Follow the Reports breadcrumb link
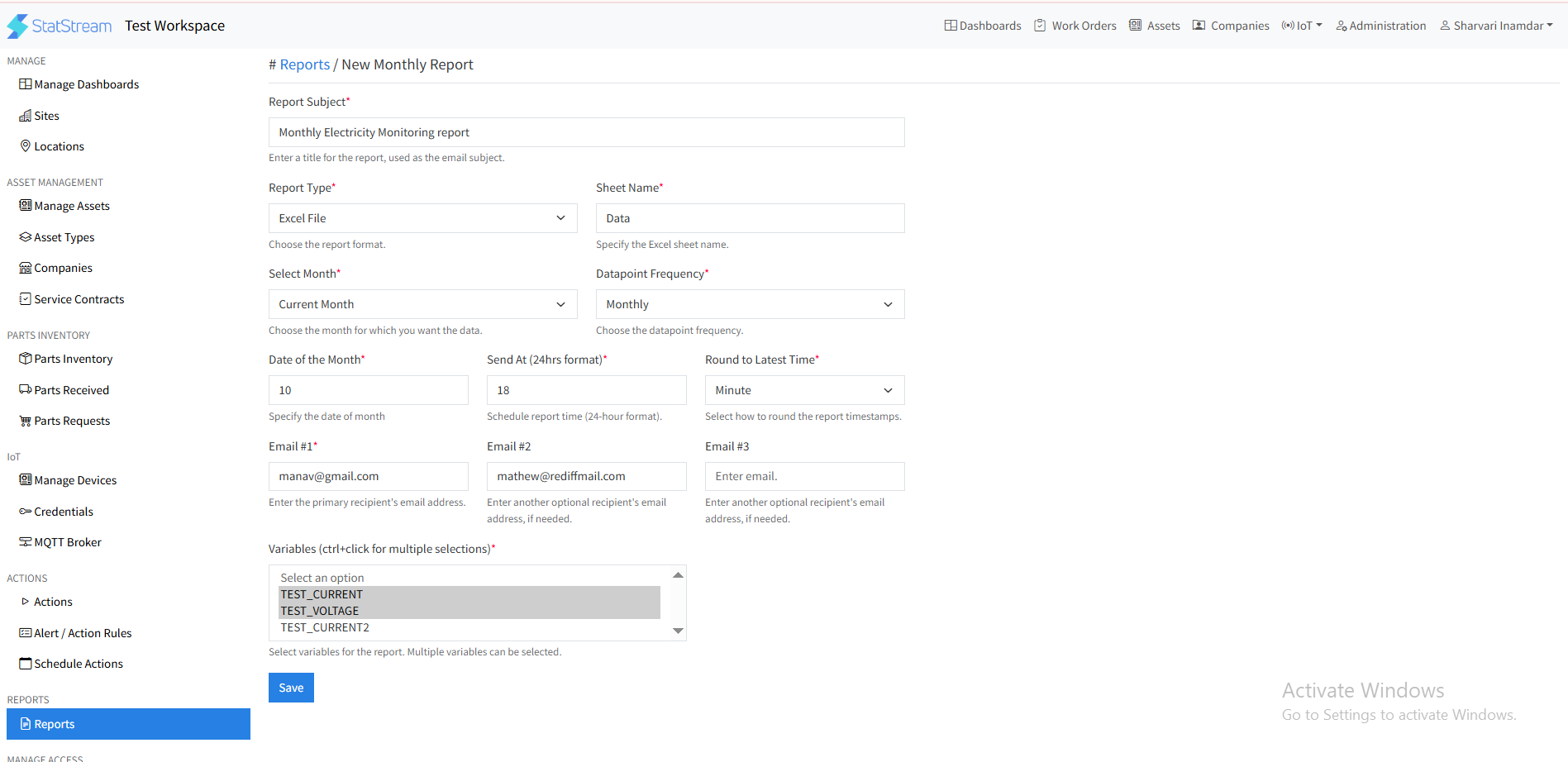The width and height of the screenshot is (1568, 762). (305, 64)
